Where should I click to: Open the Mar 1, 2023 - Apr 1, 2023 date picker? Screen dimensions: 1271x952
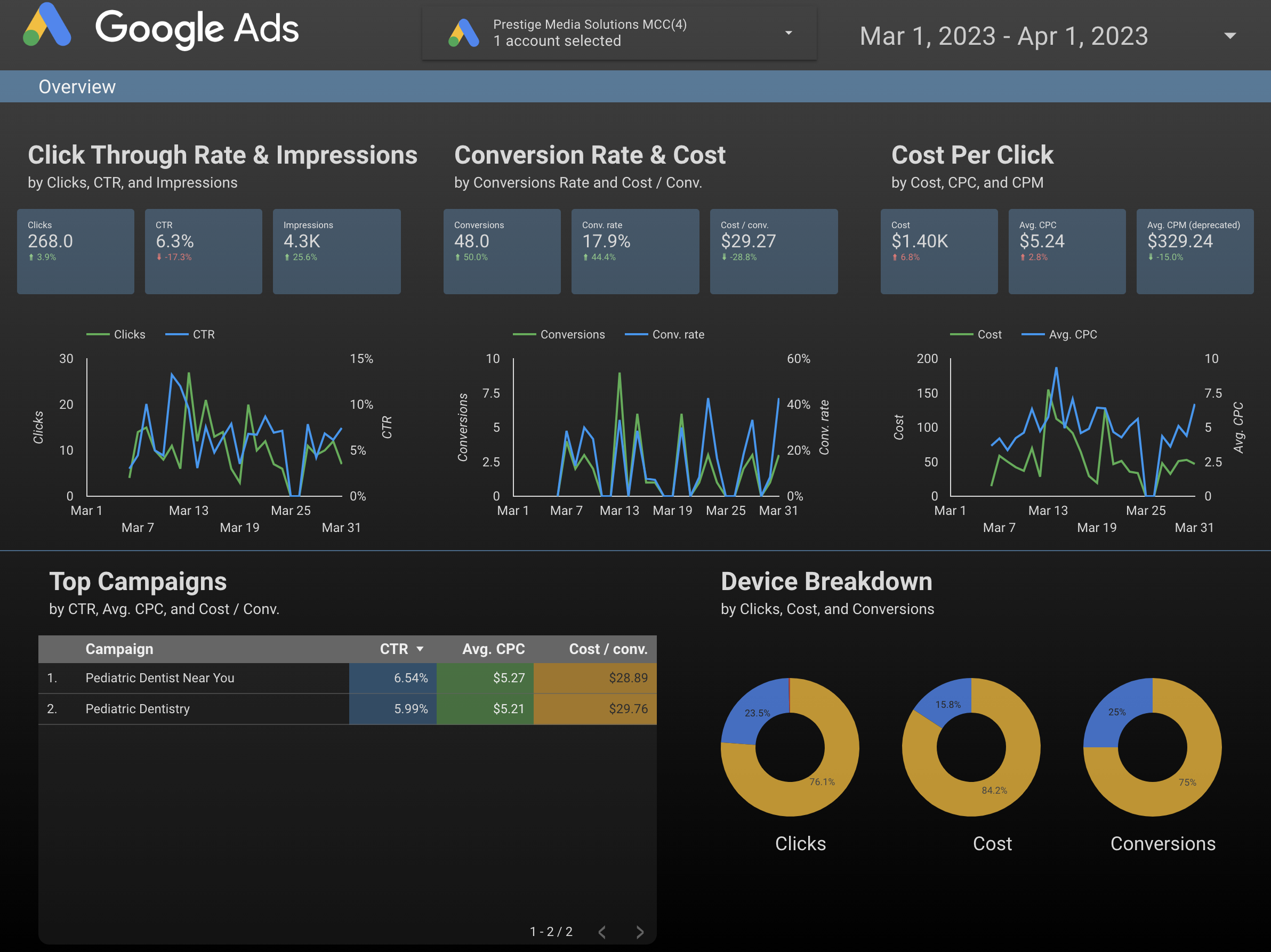(x=1003, y=36)
